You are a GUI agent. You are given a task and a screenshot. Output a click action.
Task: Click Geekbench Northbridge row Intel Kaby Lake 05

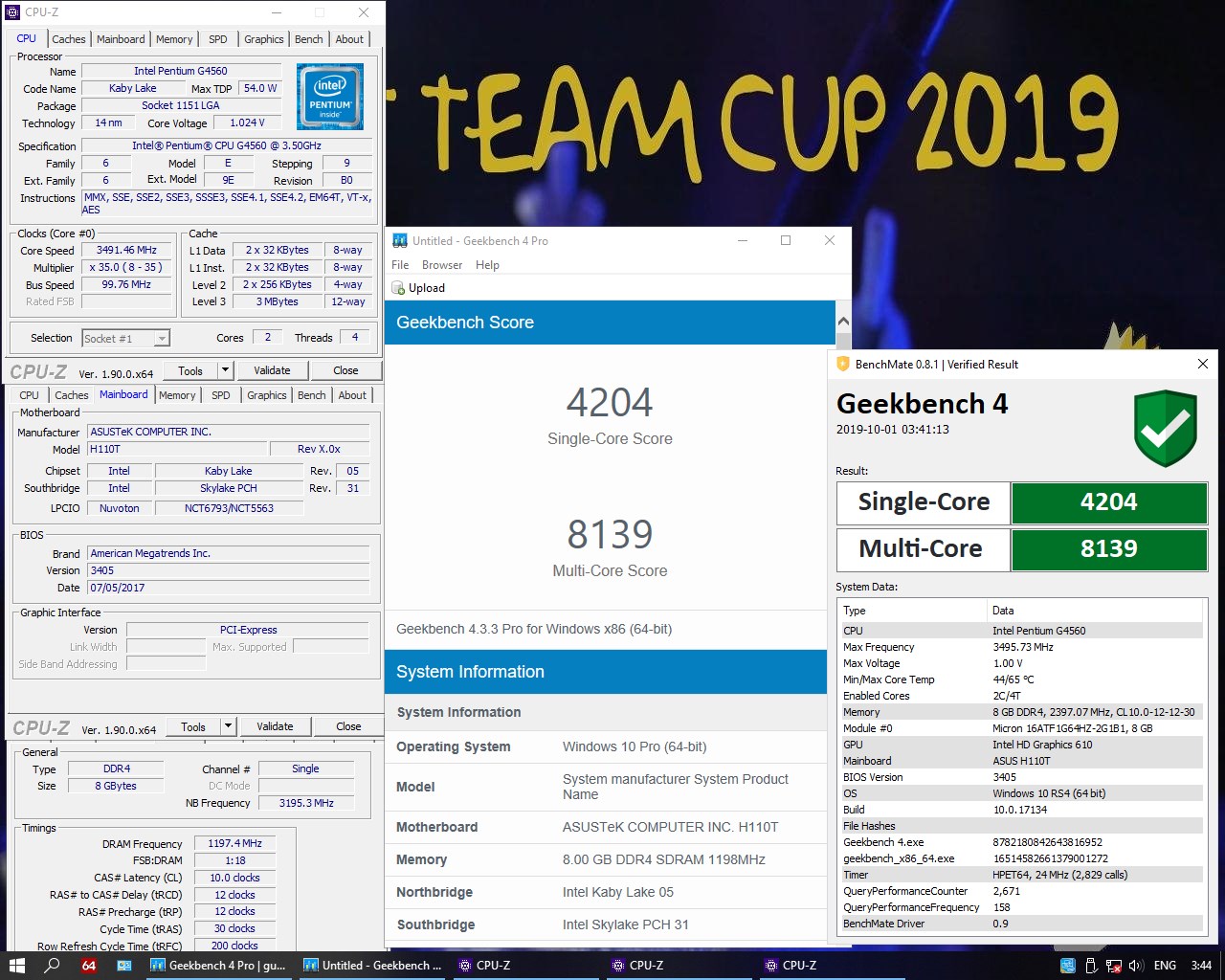(x=606, y=892)
